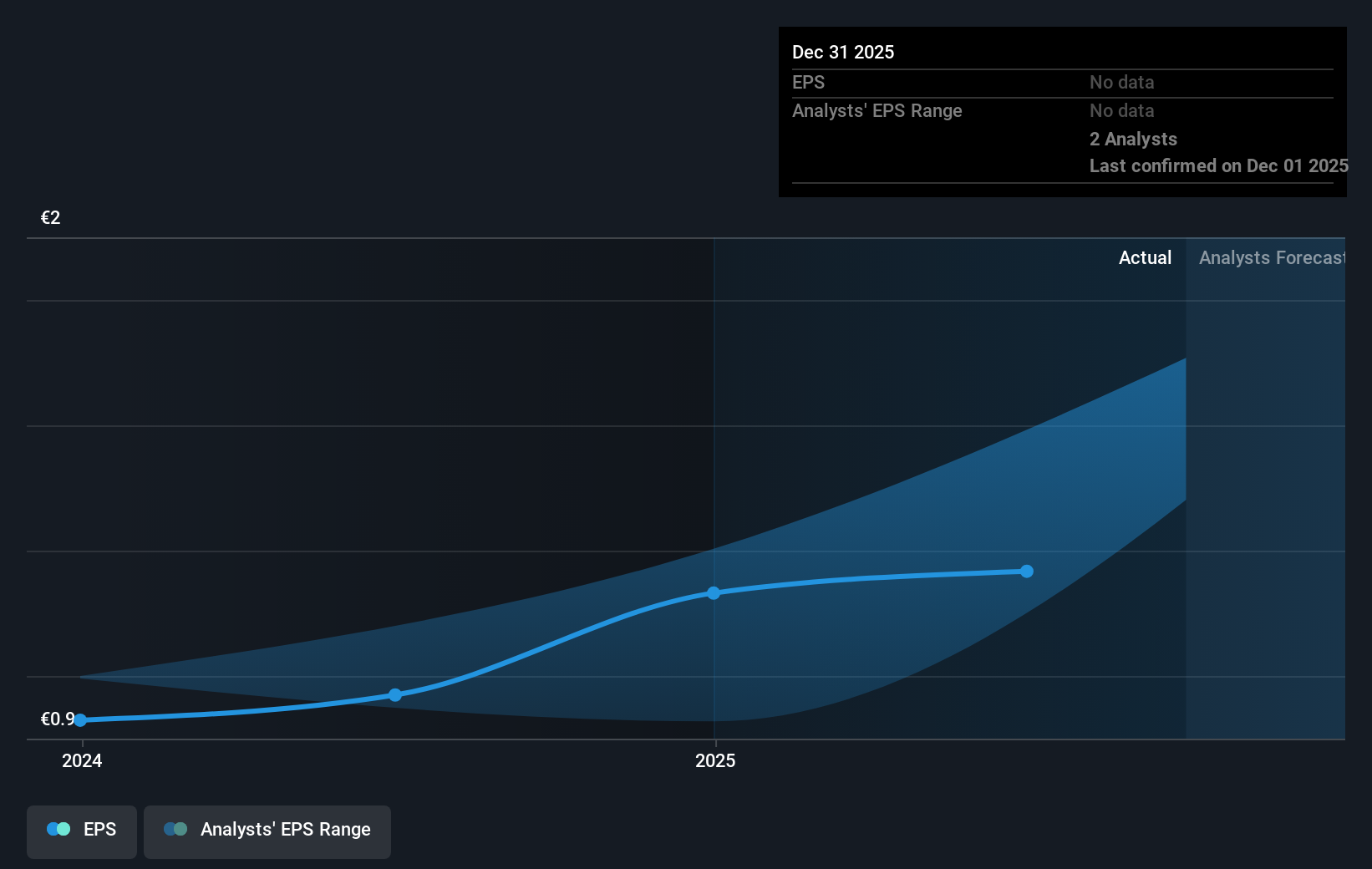Select the first 2024 EPS data point
Image resolution: width=1372 pixels, height=869 pixels.
[80, 719]
